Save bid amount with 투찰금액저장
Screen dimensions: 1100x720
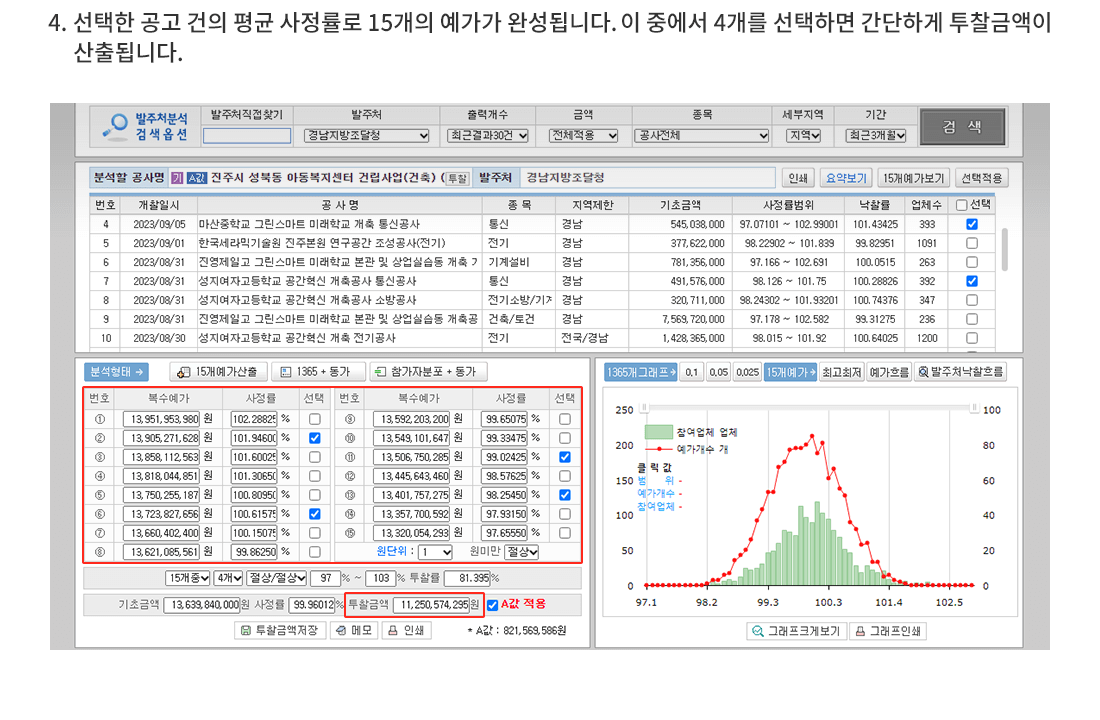tap(280, 631)
